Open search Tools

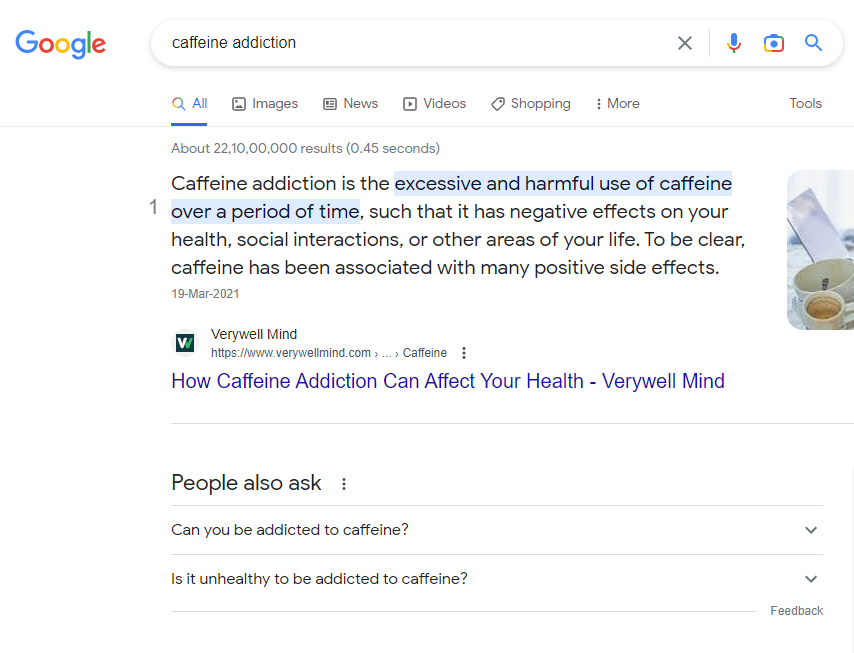pyautogui.click(x=805, y=103)
